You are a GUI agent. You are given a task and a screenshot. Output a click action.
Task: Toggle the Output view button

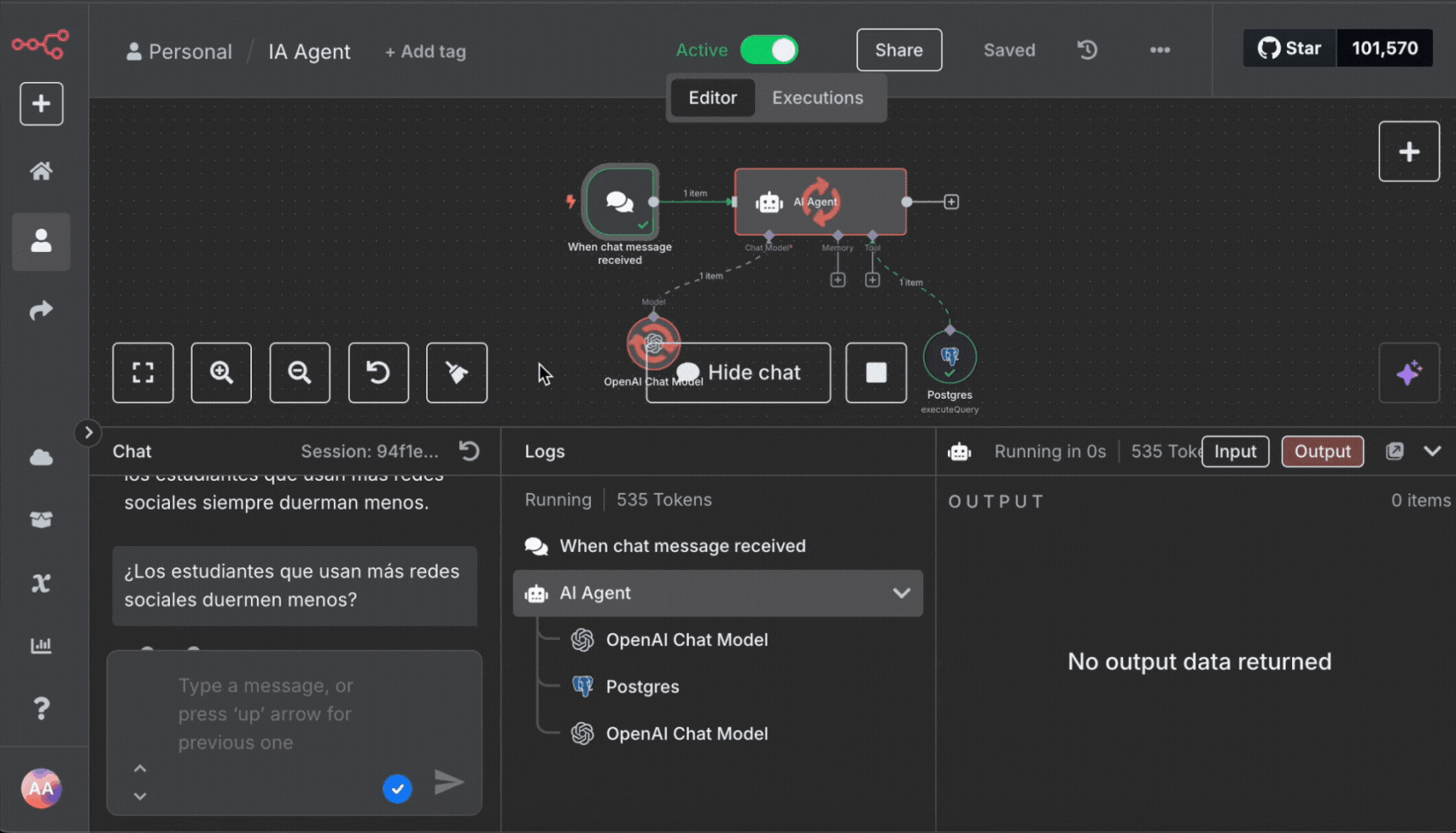1322,451
